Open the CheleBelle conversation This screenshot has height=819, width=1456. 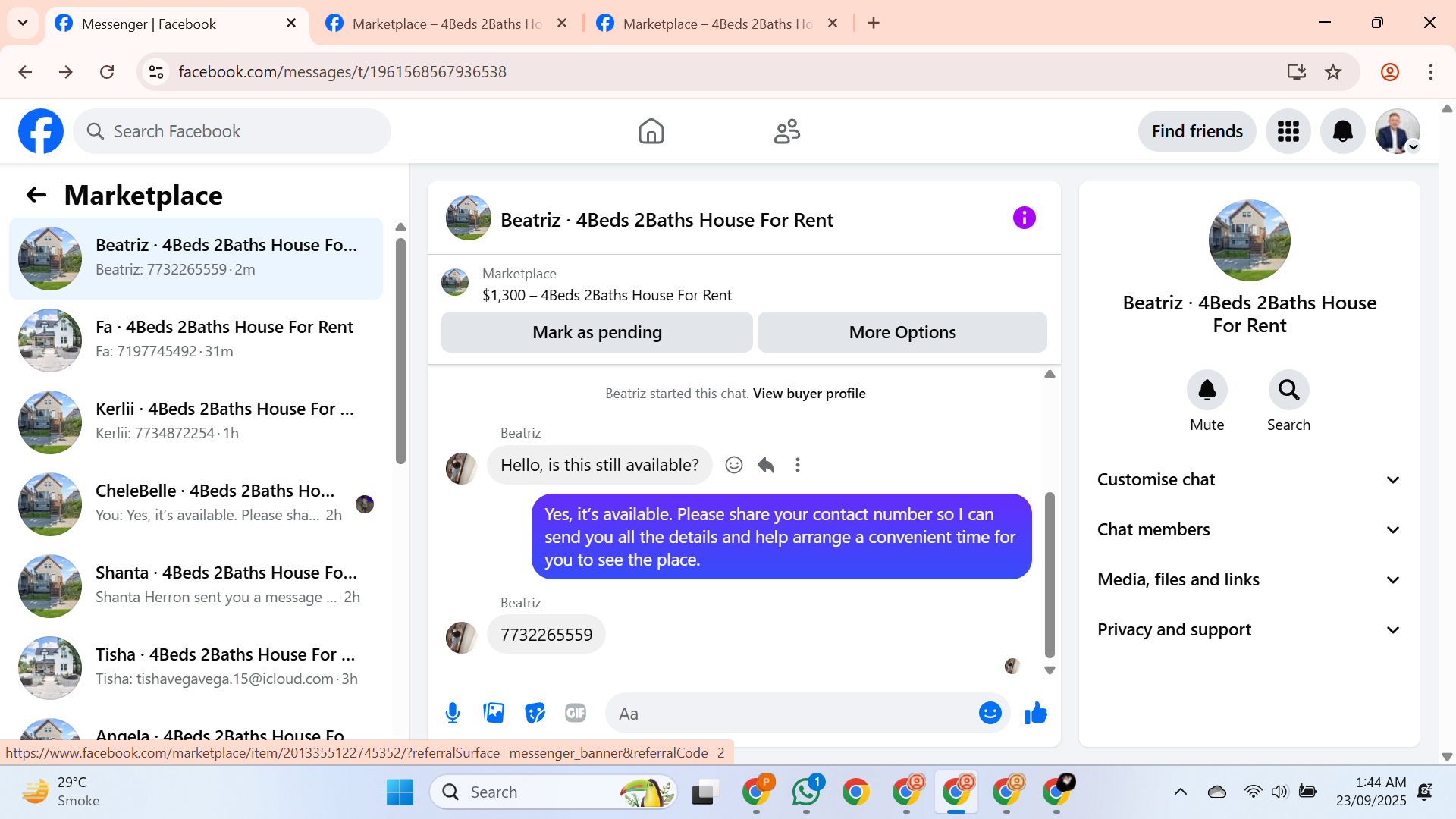[x=196, y=504]
